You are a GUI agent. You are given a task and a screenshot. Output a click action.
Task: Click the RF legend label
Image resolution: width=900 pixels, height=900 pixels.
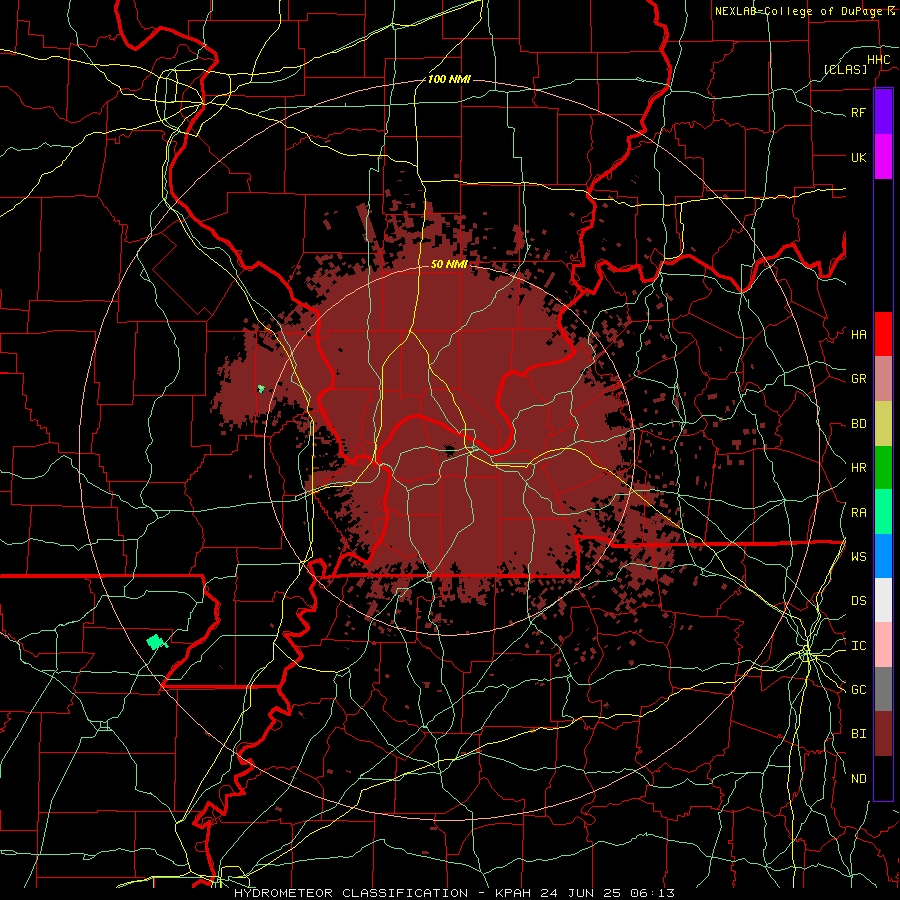click(858, 112)
